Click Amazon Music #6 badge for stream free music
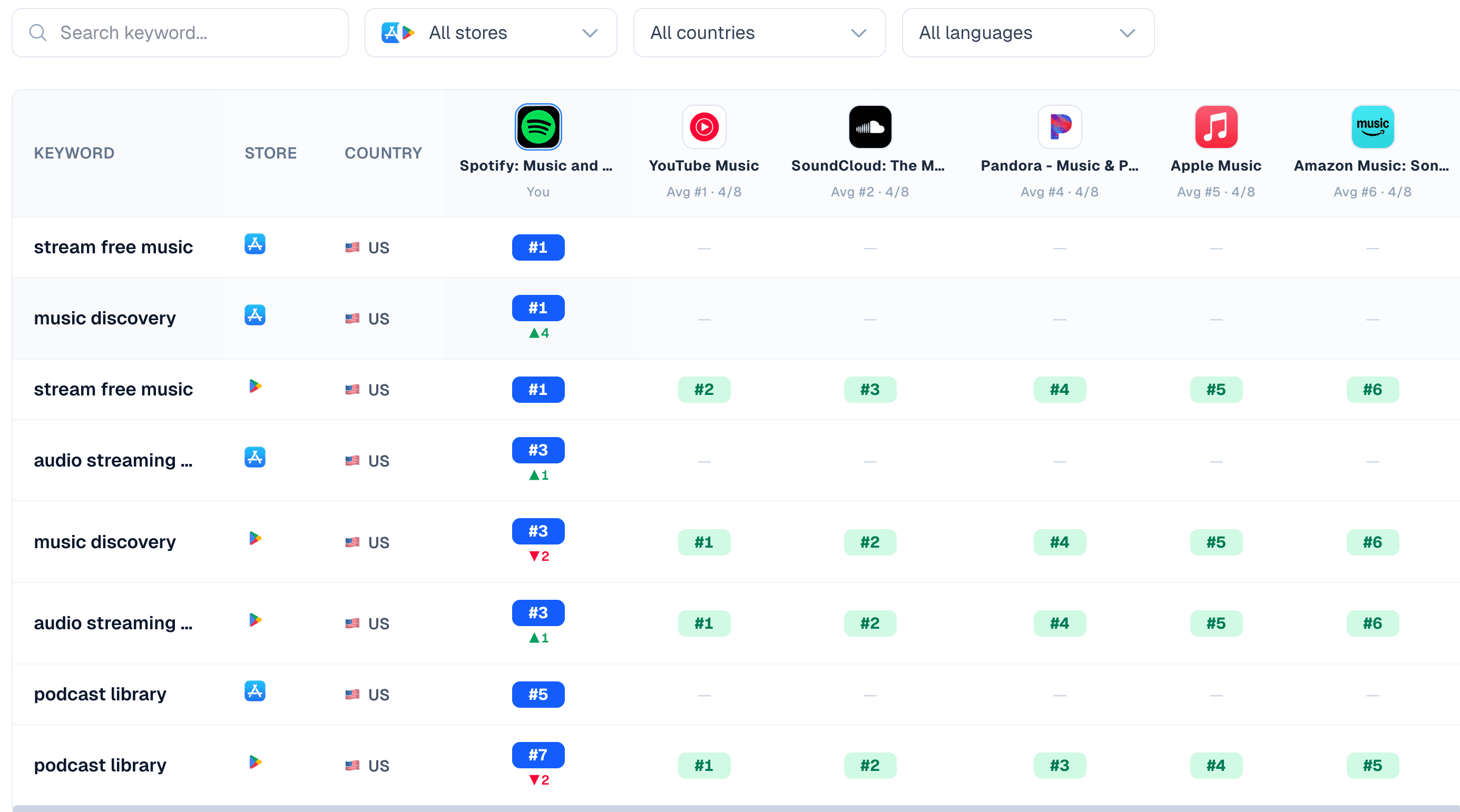Image resolution: width=1460 pixels, height=812 pixels. click(x=1372, y=390)
